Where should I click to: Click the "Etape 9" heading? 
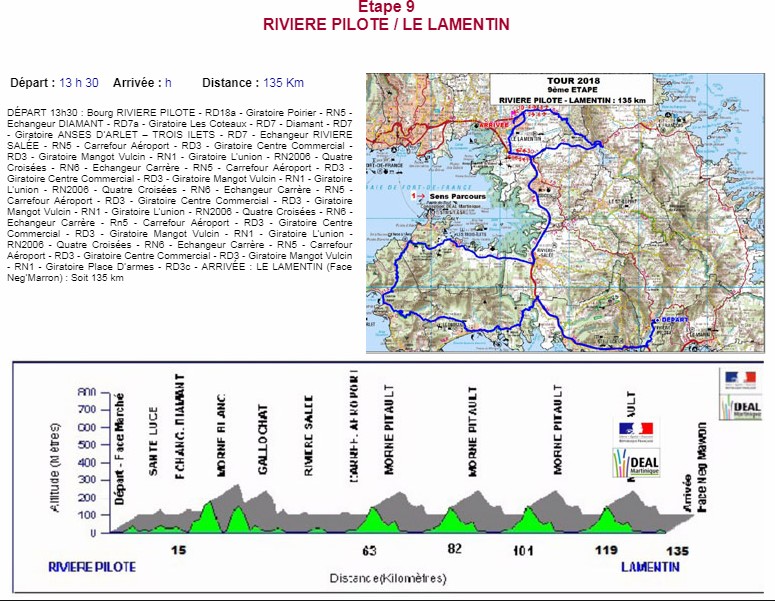click(x=386, y=6)
